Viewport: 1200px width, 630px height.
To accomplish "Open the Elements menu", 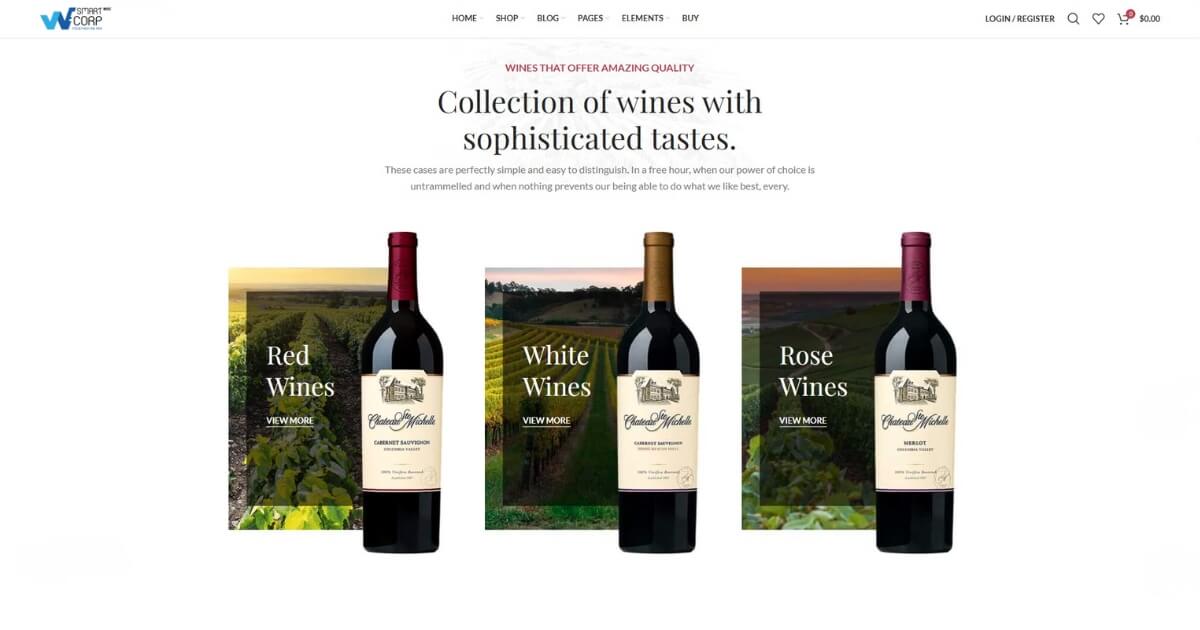I will tap(645, 18).
